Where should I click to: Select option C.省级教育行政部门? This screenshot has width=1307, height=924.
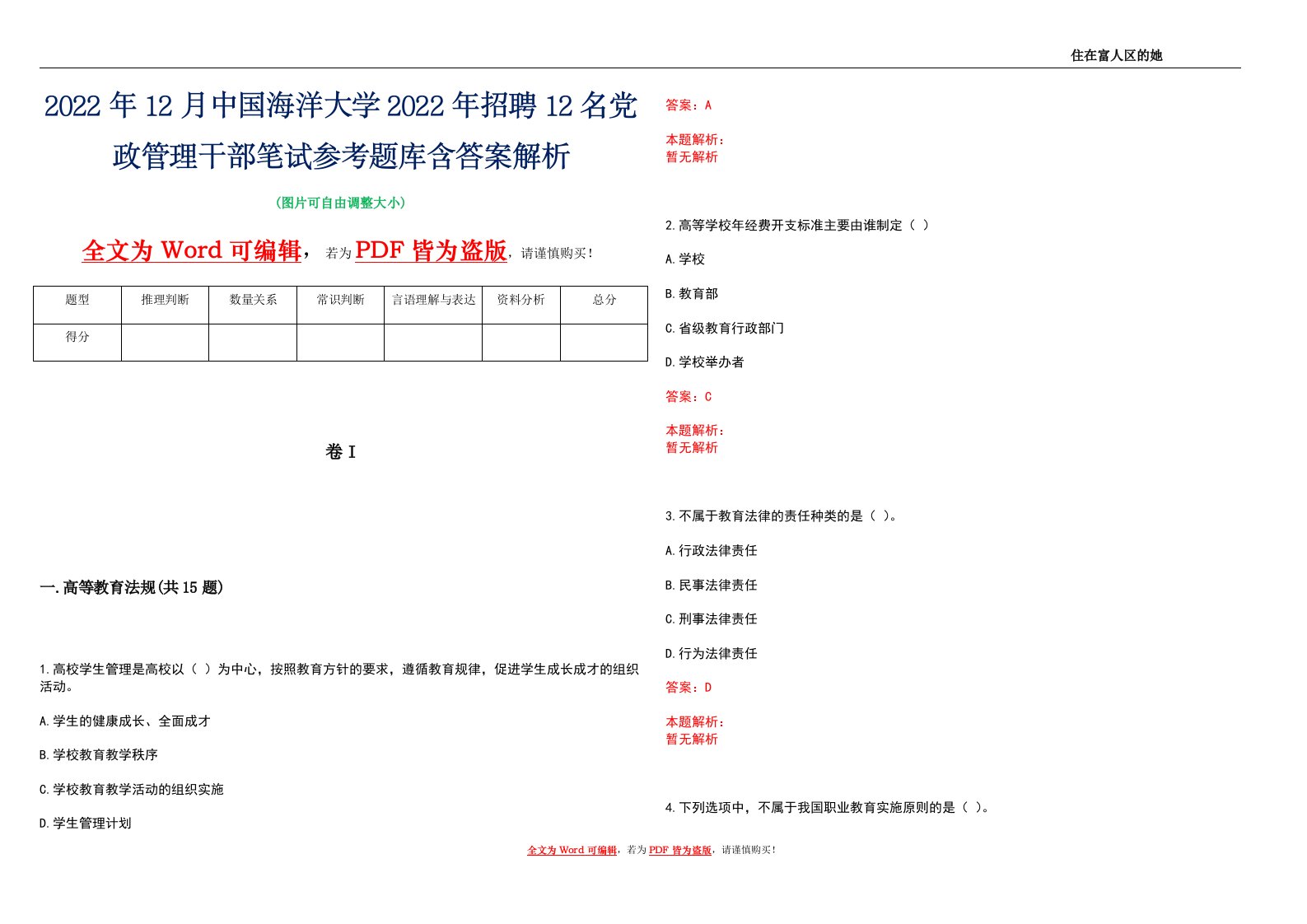725,328
